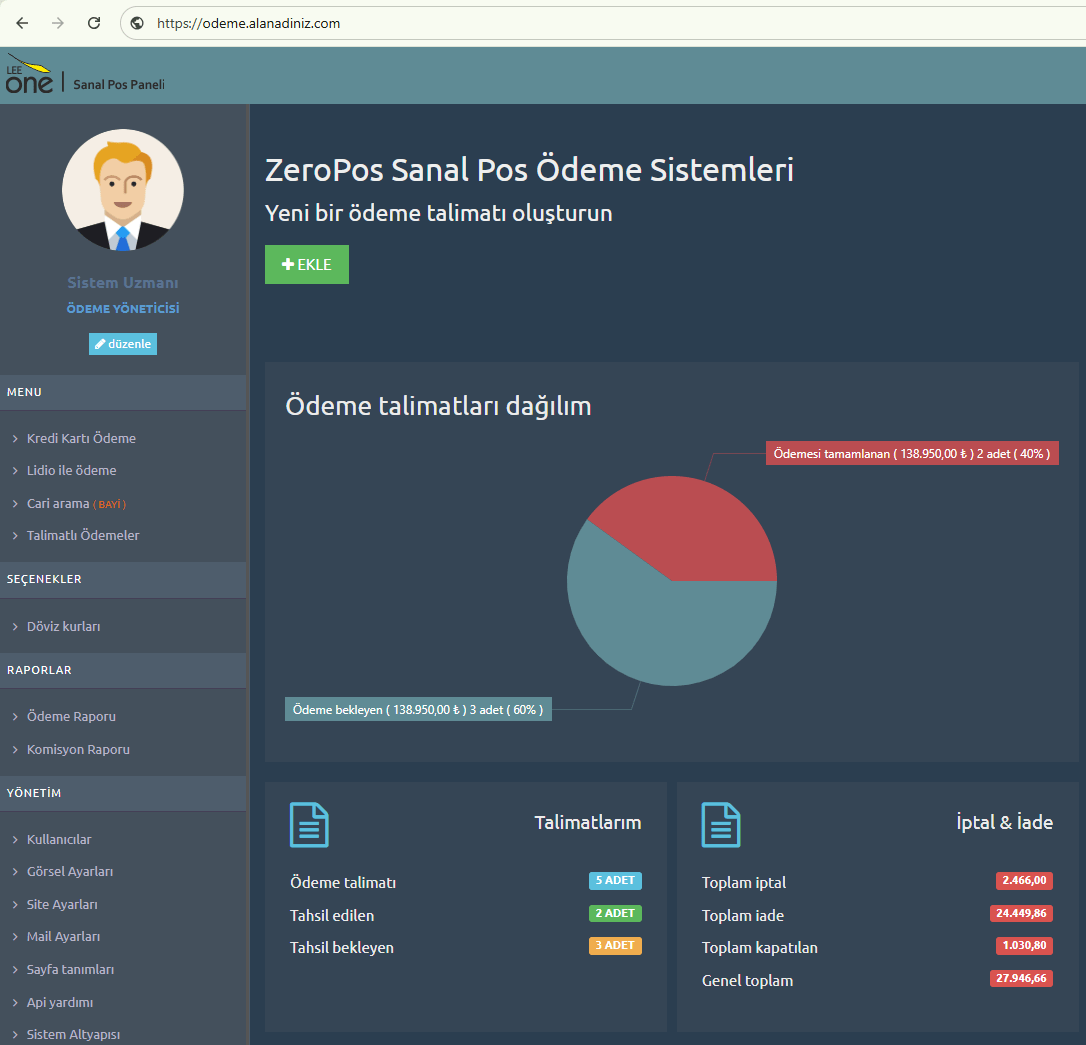Click the globe site info icon
The image size is (1086, 1045).
[x=138, y=23]
